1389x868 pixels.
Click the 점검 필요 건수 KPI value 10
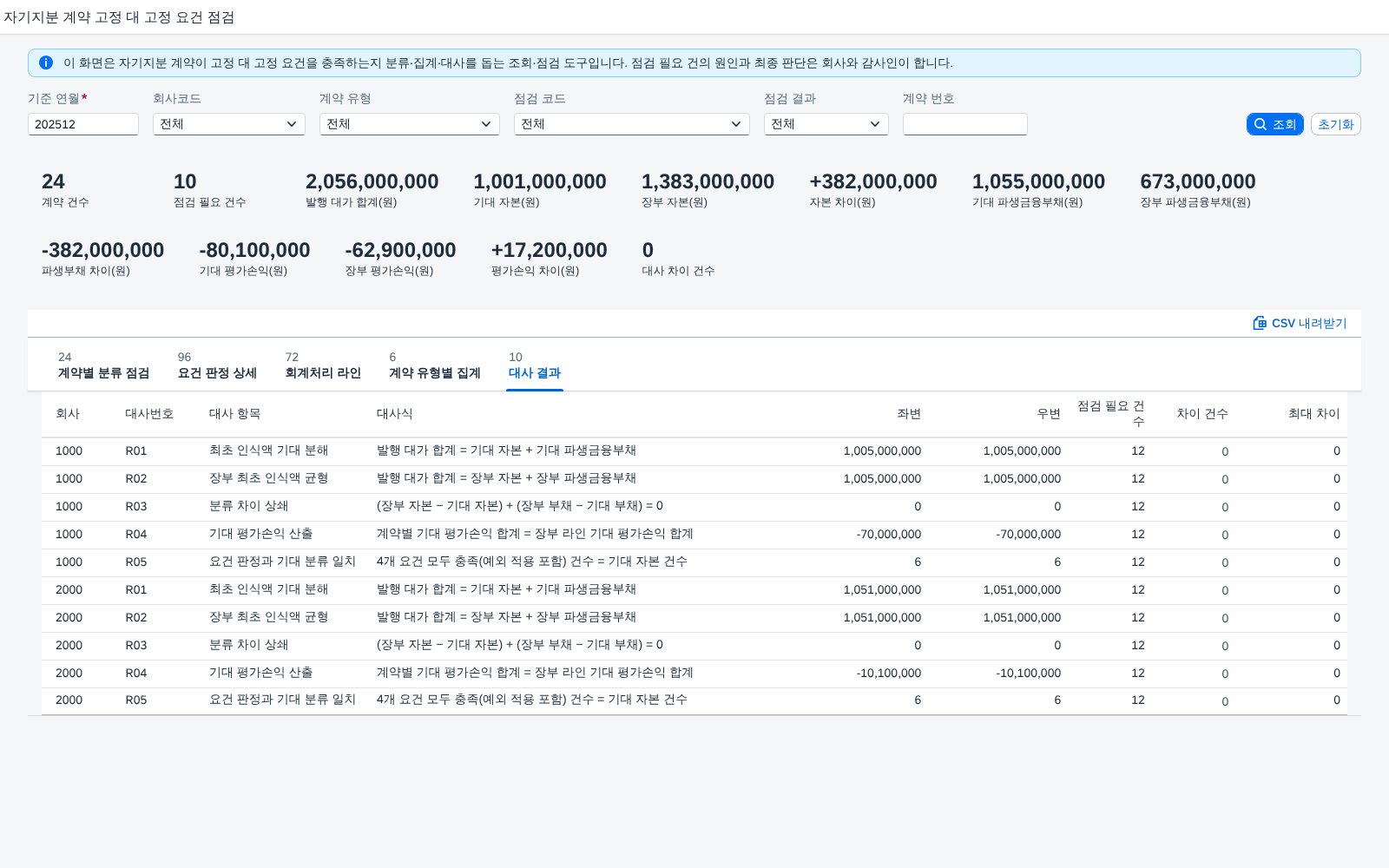click(x=185, y=181)
